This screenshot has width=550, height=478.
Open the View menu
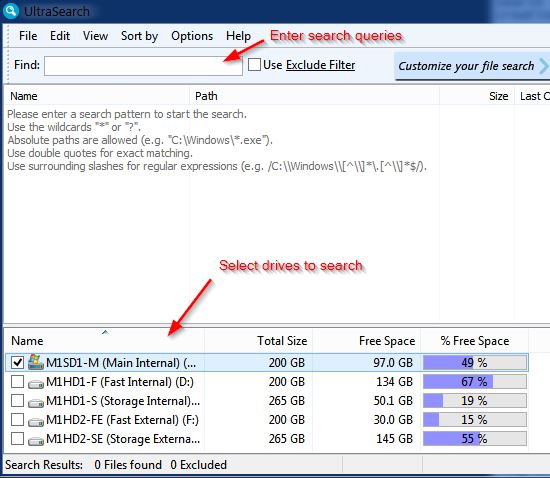pyautogui.click(x=95, y=36)
